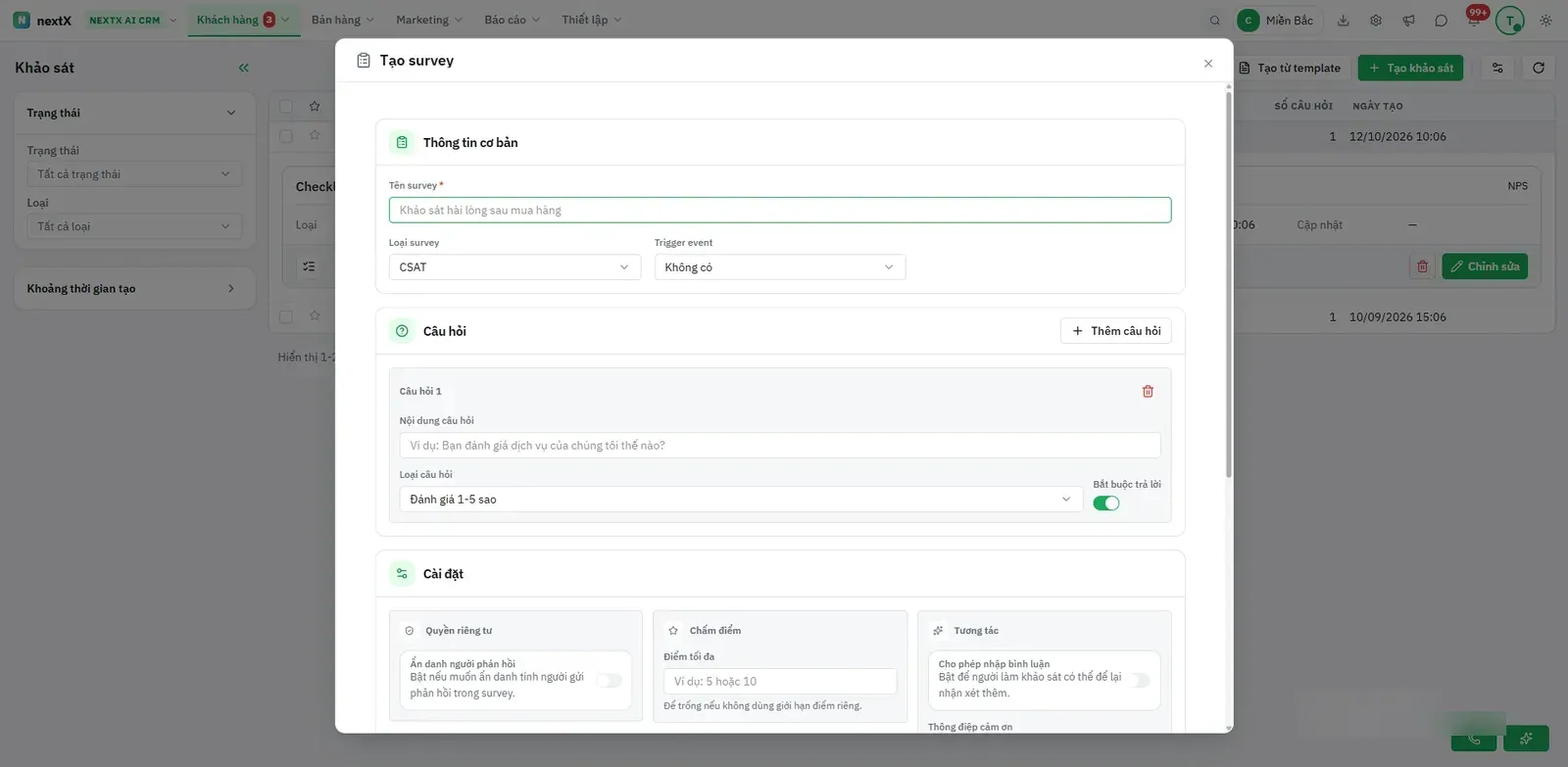The width and height of the screenshot is (1568, 767).
Task: Expand the Khoảng thời gian tạo section
Action: [x=134, y=289]
